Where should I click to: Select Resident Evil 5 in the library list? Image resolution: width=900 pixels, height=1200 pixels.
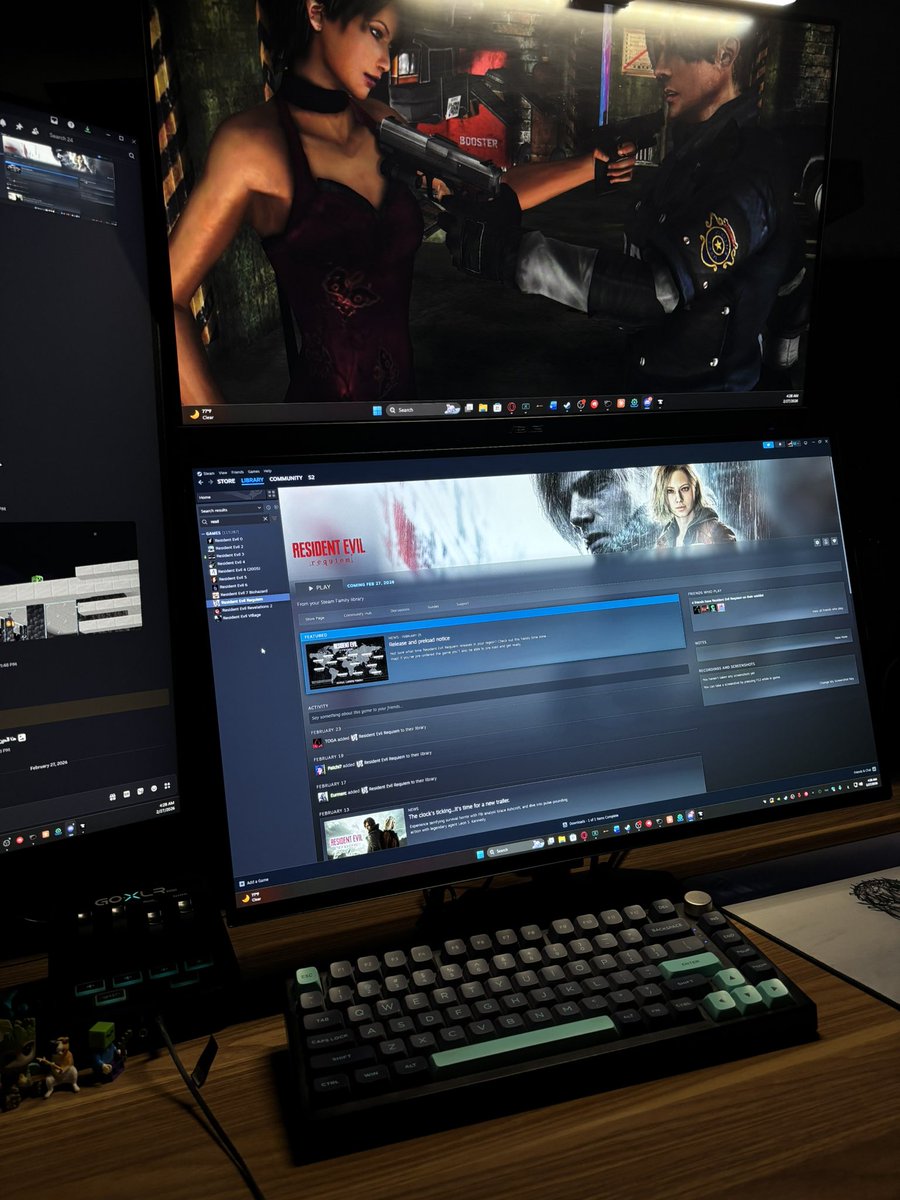point(232,578)
